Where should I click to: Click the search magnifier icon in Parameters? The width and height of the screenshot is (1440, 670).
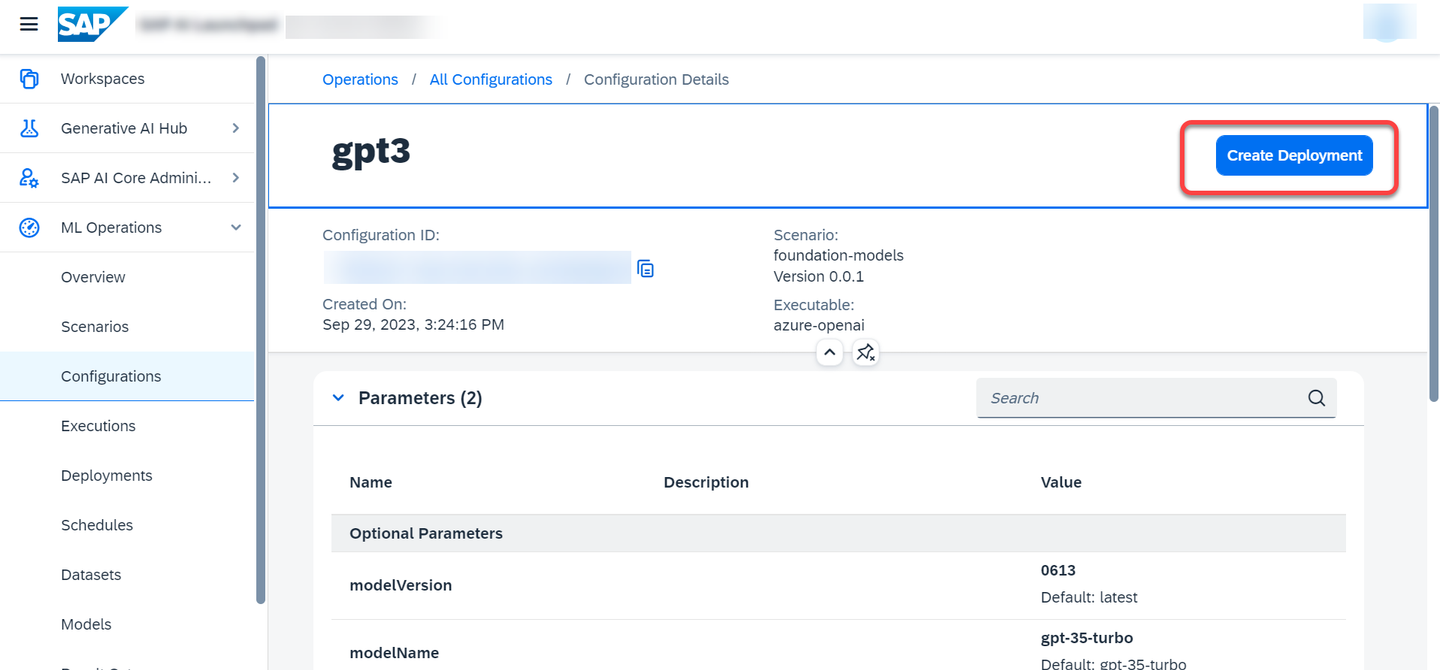pos(1316,398)
